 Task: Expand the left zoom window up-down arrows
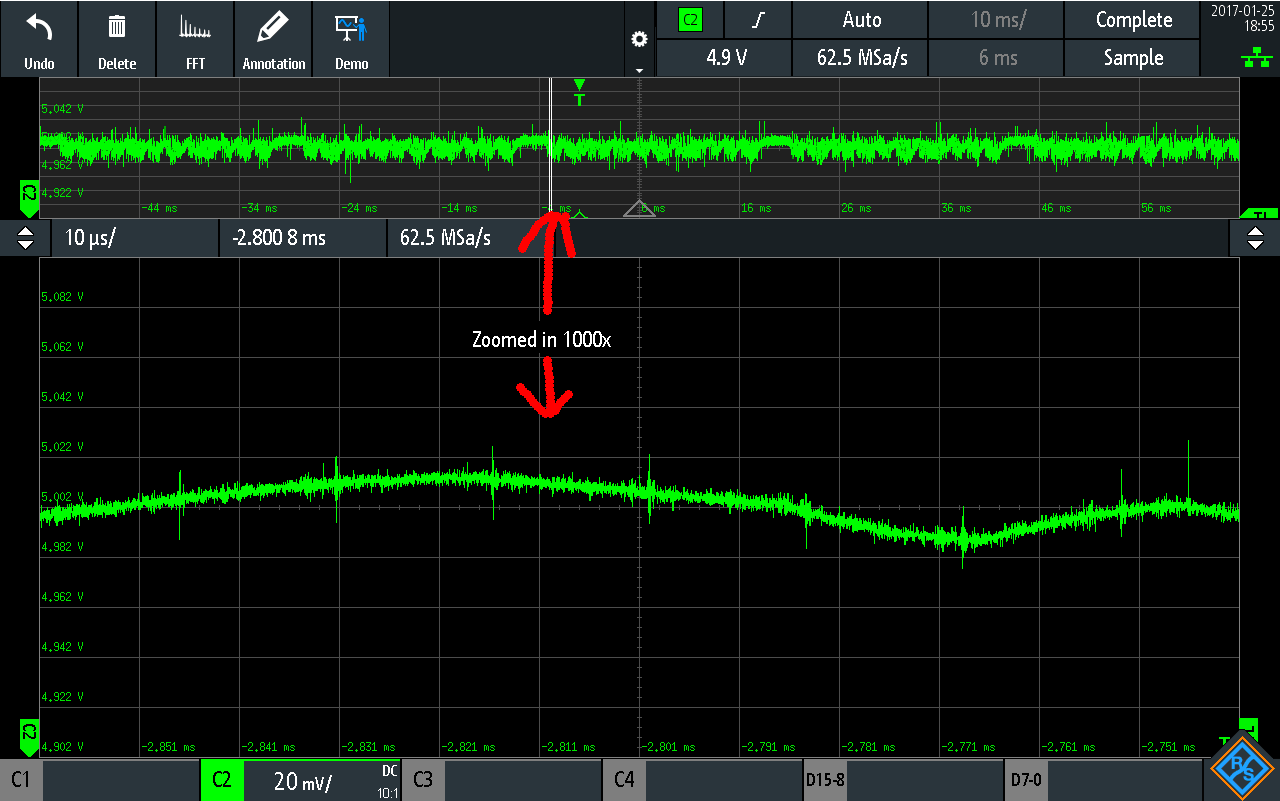[x=26, y=238]
